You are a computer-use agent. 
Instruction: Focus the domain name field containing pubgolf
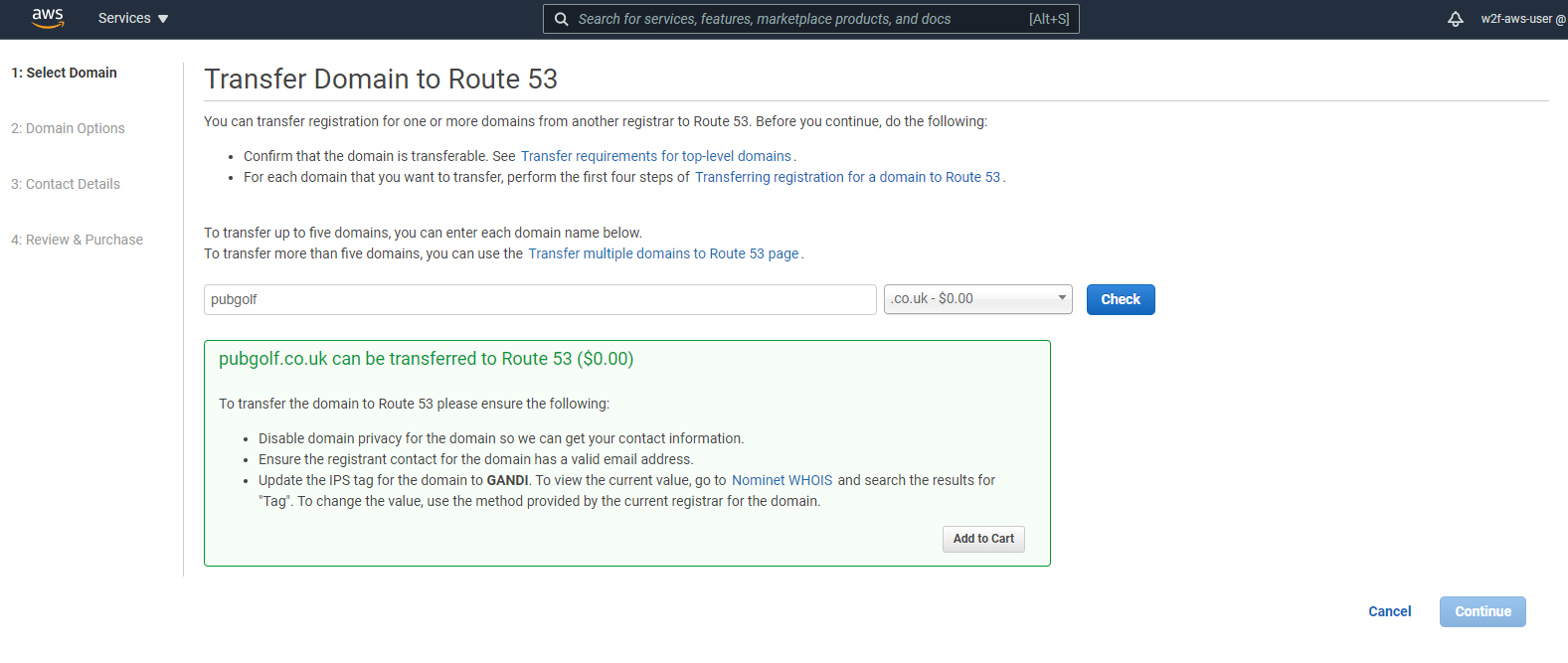(x=540, y=299)
